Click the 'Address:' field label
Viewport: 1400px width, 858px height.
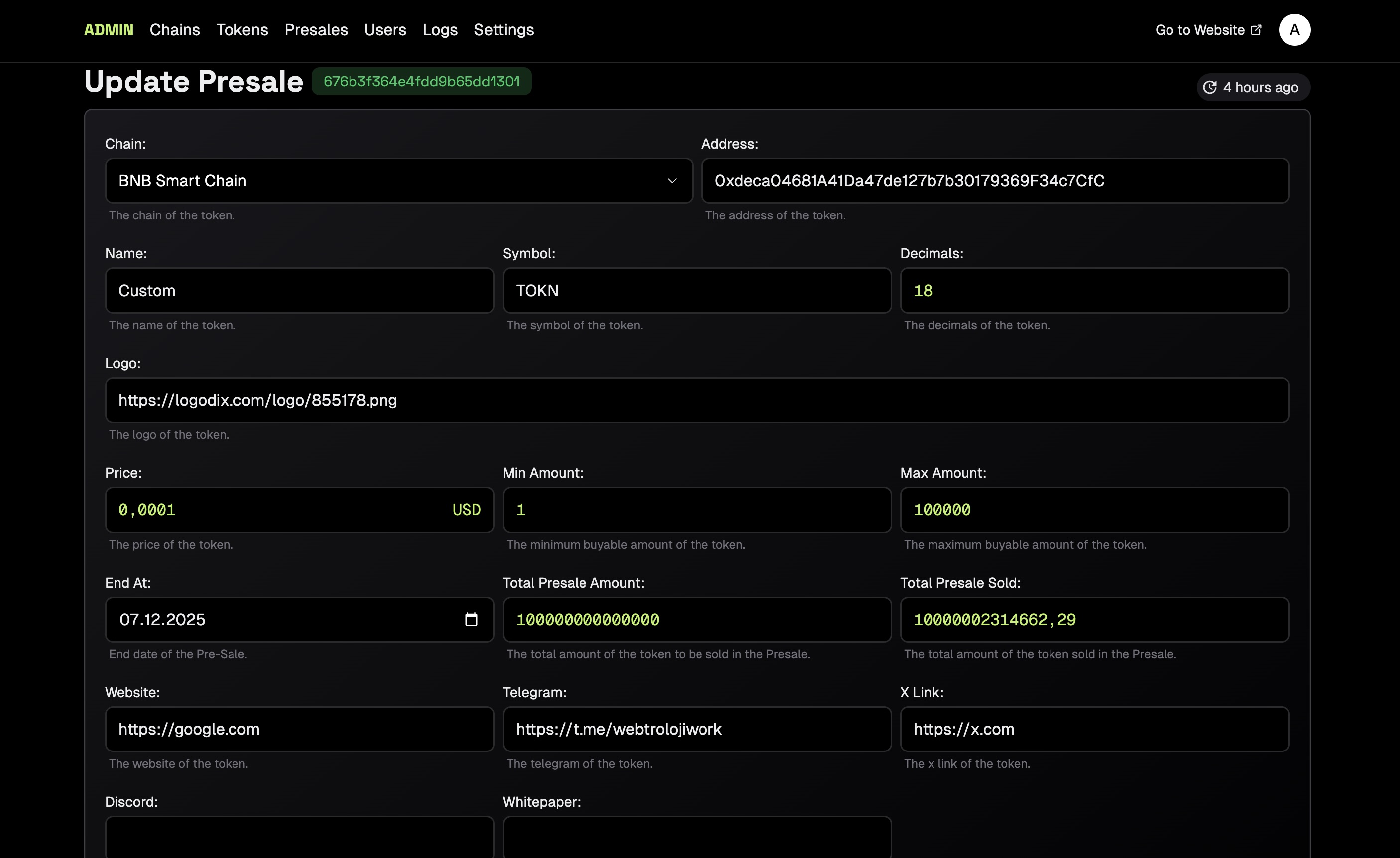[729, 144]
